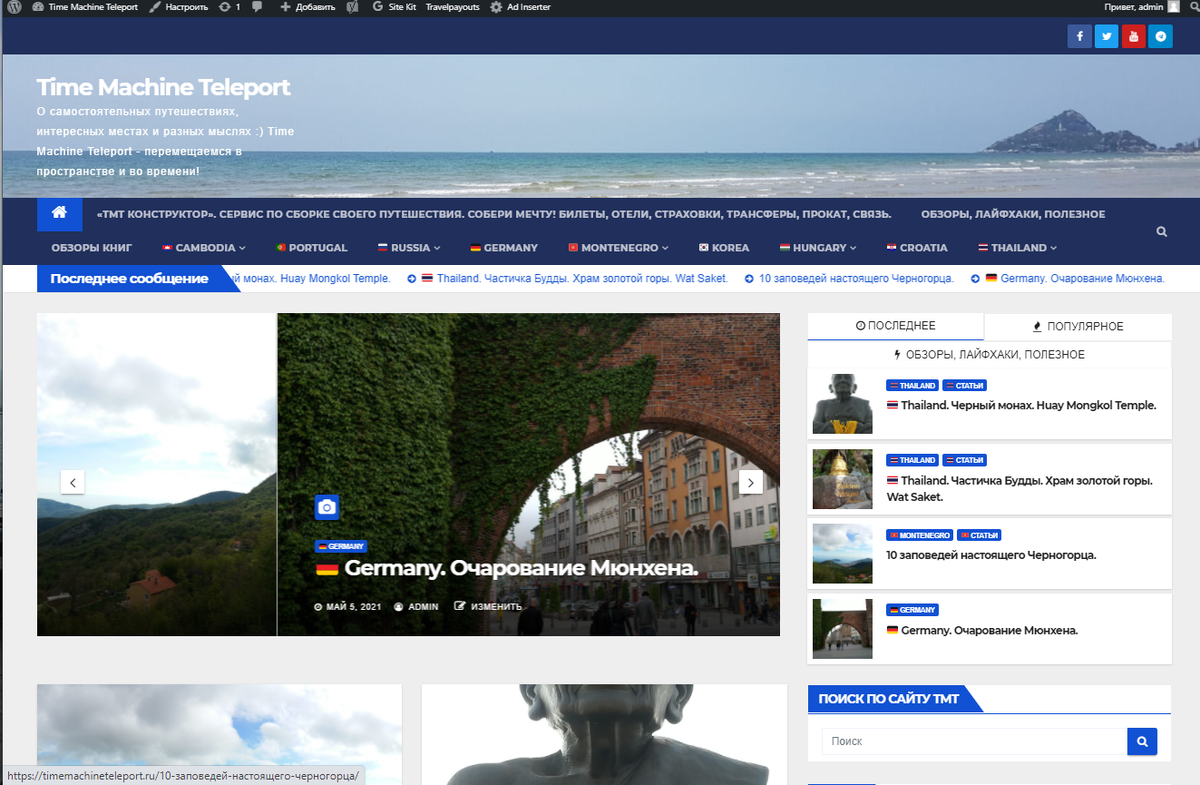
Task: Click GERMANY badge in sidebar list
Action: [912, 610]
